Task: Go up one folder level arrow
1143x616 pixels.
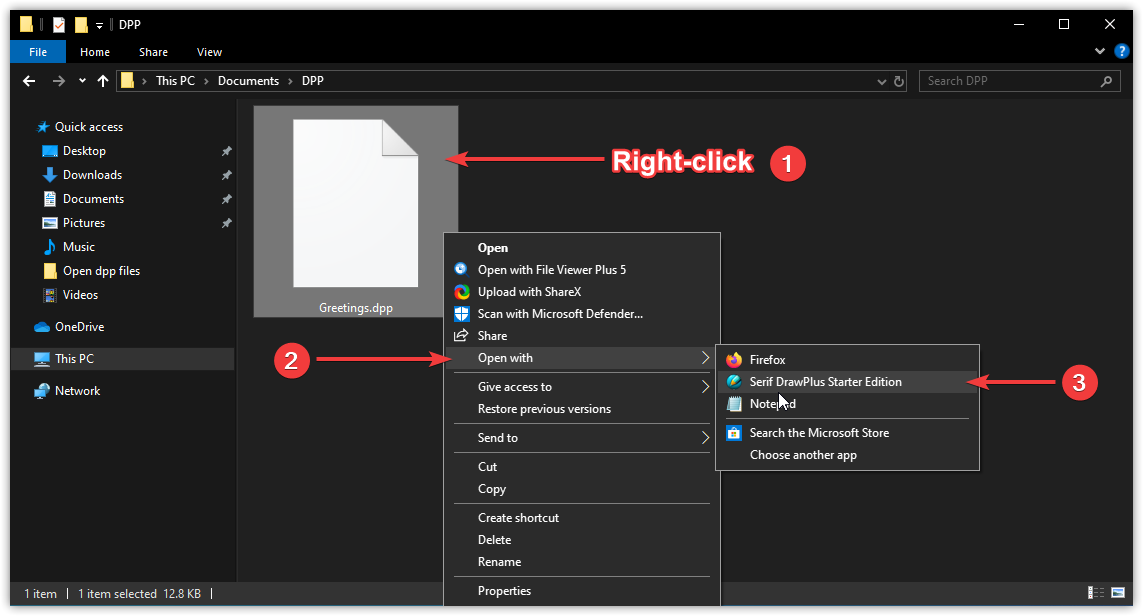Action: (x=103, y=81)
